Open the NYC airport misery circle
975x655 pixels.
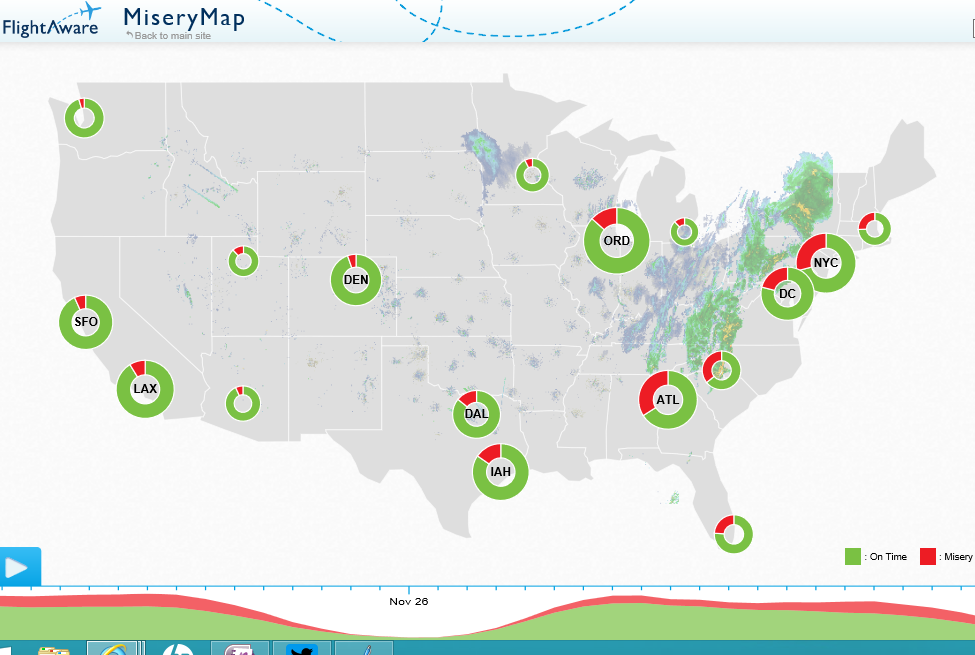pyautogui.click(x=826, y=263)
